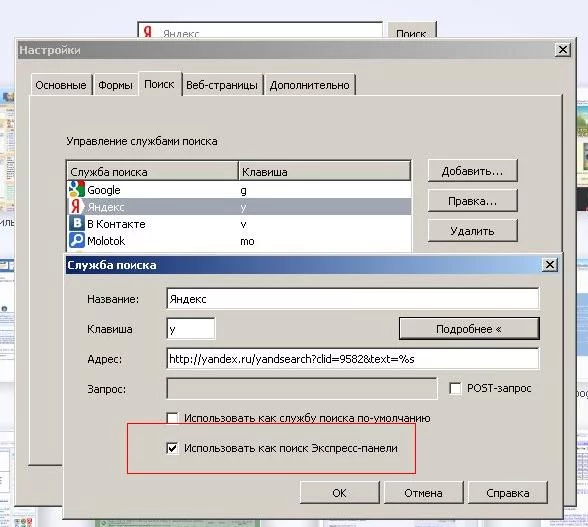
Task: Select the В Контакте row
Action: point(239,224)
